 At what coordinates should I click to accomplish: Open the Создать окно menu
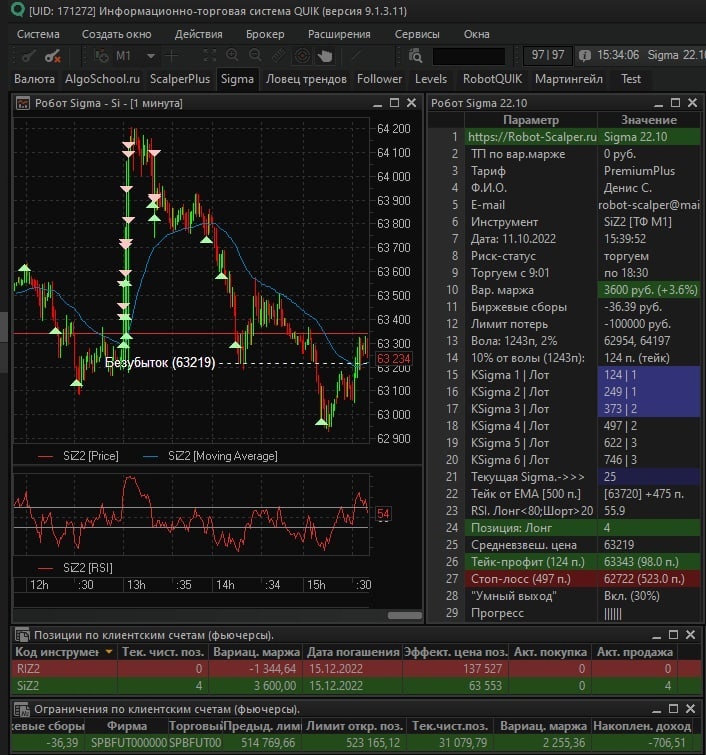click(x=117, y=34)
